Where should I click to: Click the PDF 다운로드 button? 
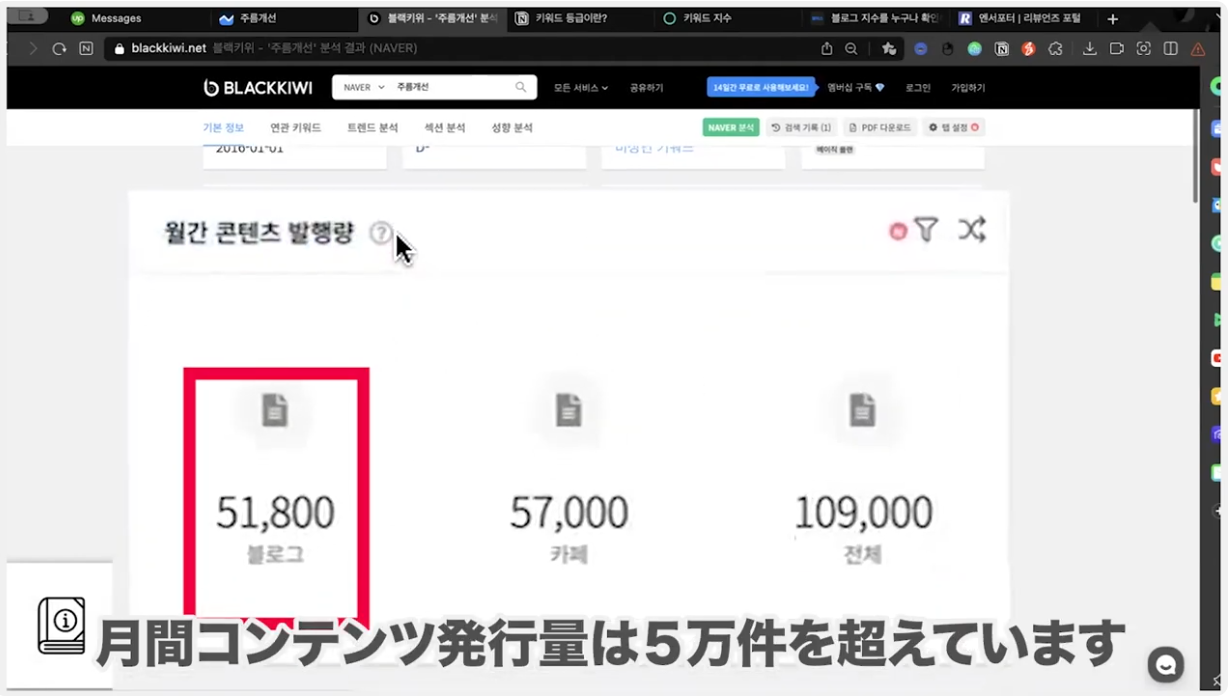879,128
